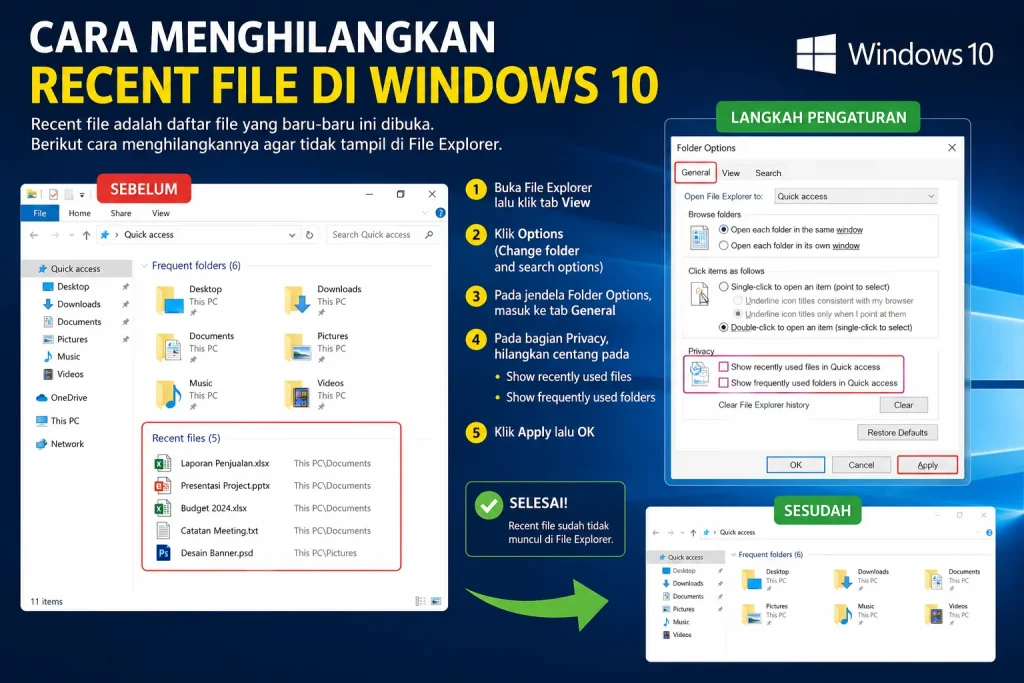Screen dimensions: 1024x683
Task: Select OneDrive in the SEBELUM navigation pane
Action: tap(62, 398)
